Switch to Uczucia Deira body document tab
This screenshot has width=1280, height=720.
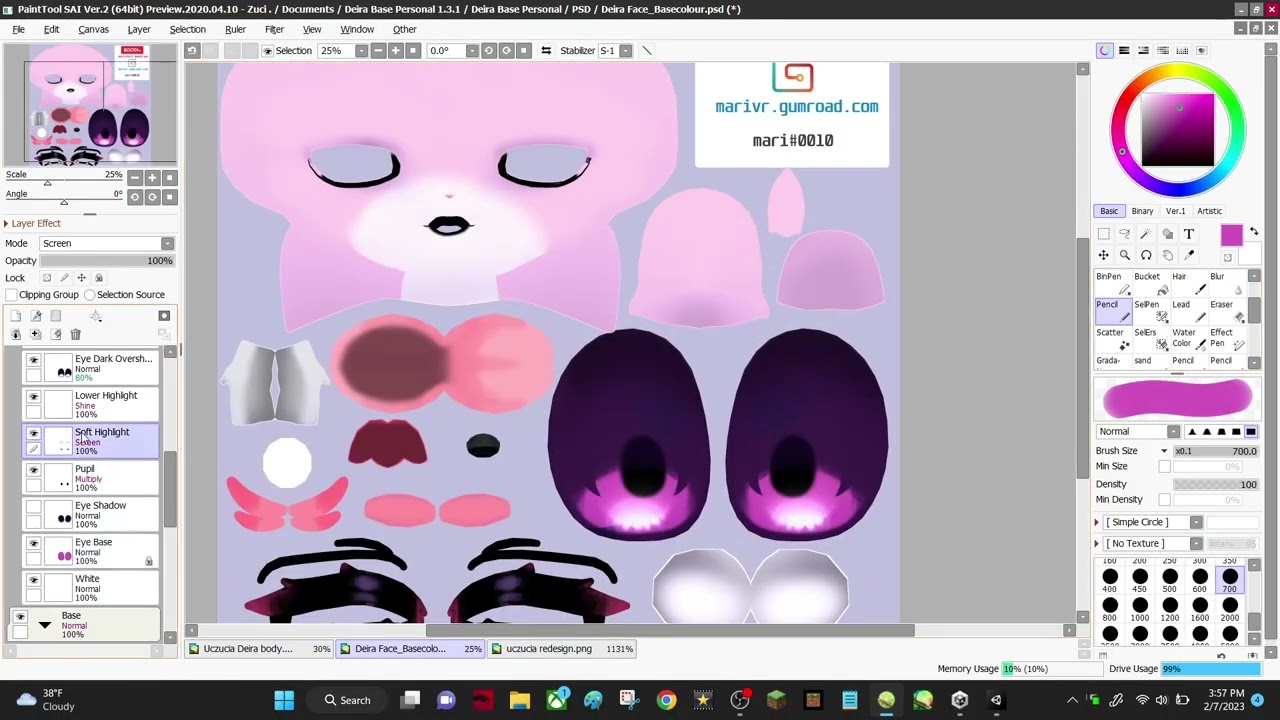260,649
